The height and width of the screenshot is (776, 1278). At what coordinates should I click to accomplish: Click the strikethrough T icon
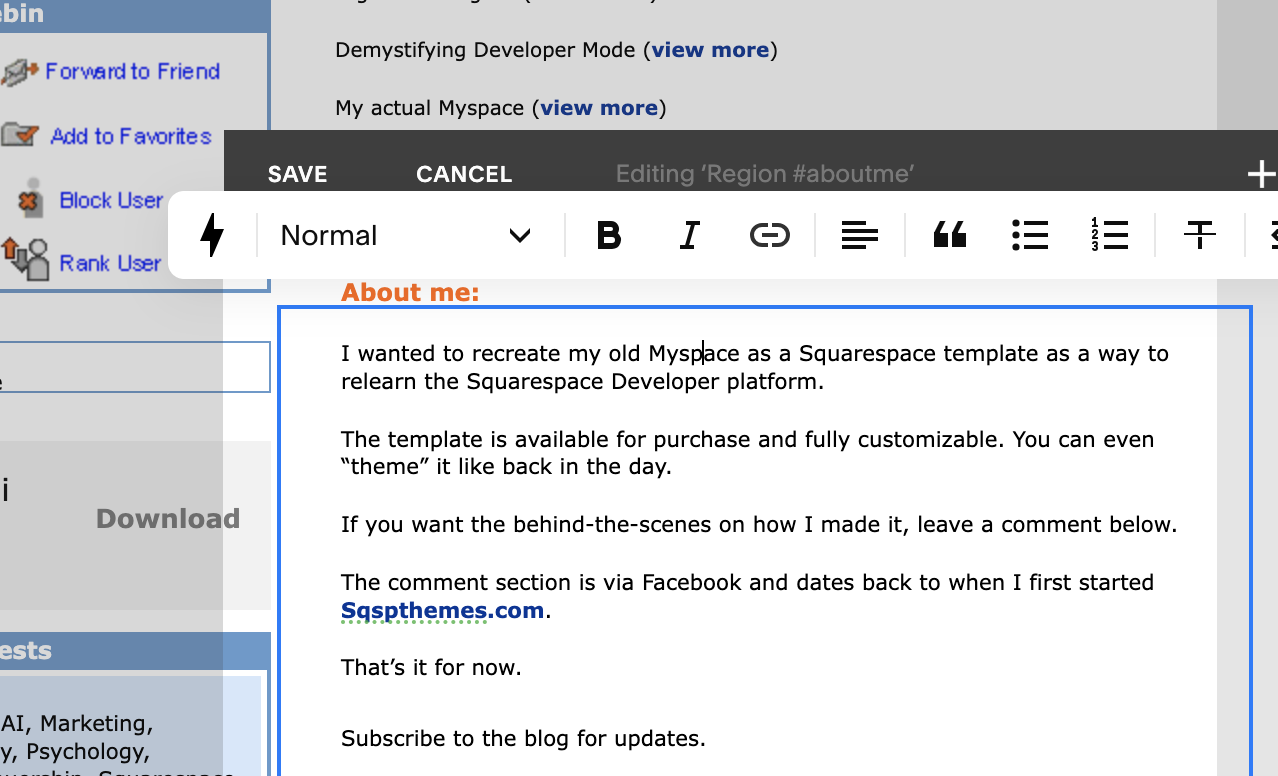pyautogui.click(x=1199, y=236)
